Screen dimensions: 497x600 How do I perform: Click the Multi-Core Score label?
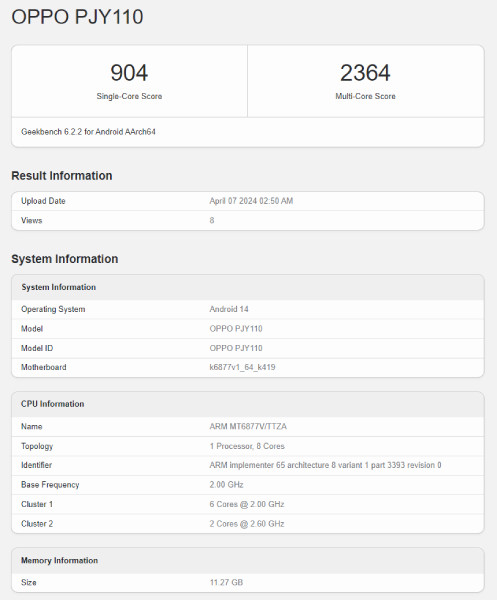365,96
